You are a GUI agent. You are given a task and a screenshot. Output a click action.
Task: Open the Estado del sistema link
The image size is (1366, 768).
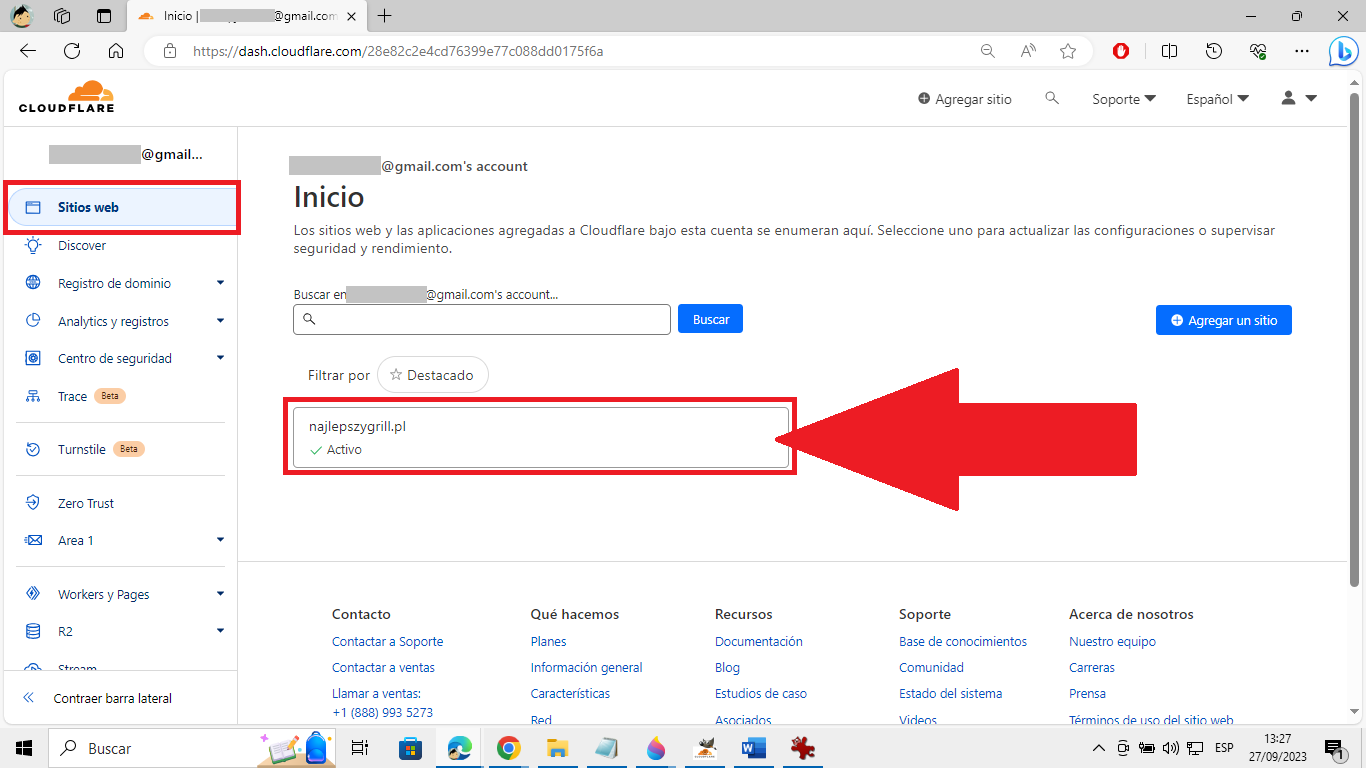pos(950,693)
